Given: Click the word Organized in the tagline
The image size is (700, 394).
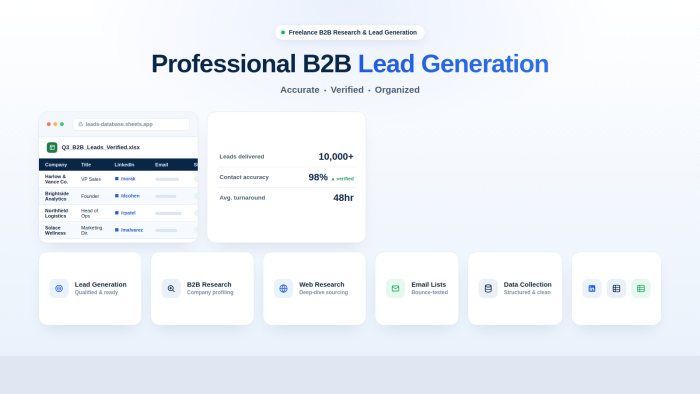Looking at the screenshot, I should pos(397,90).
